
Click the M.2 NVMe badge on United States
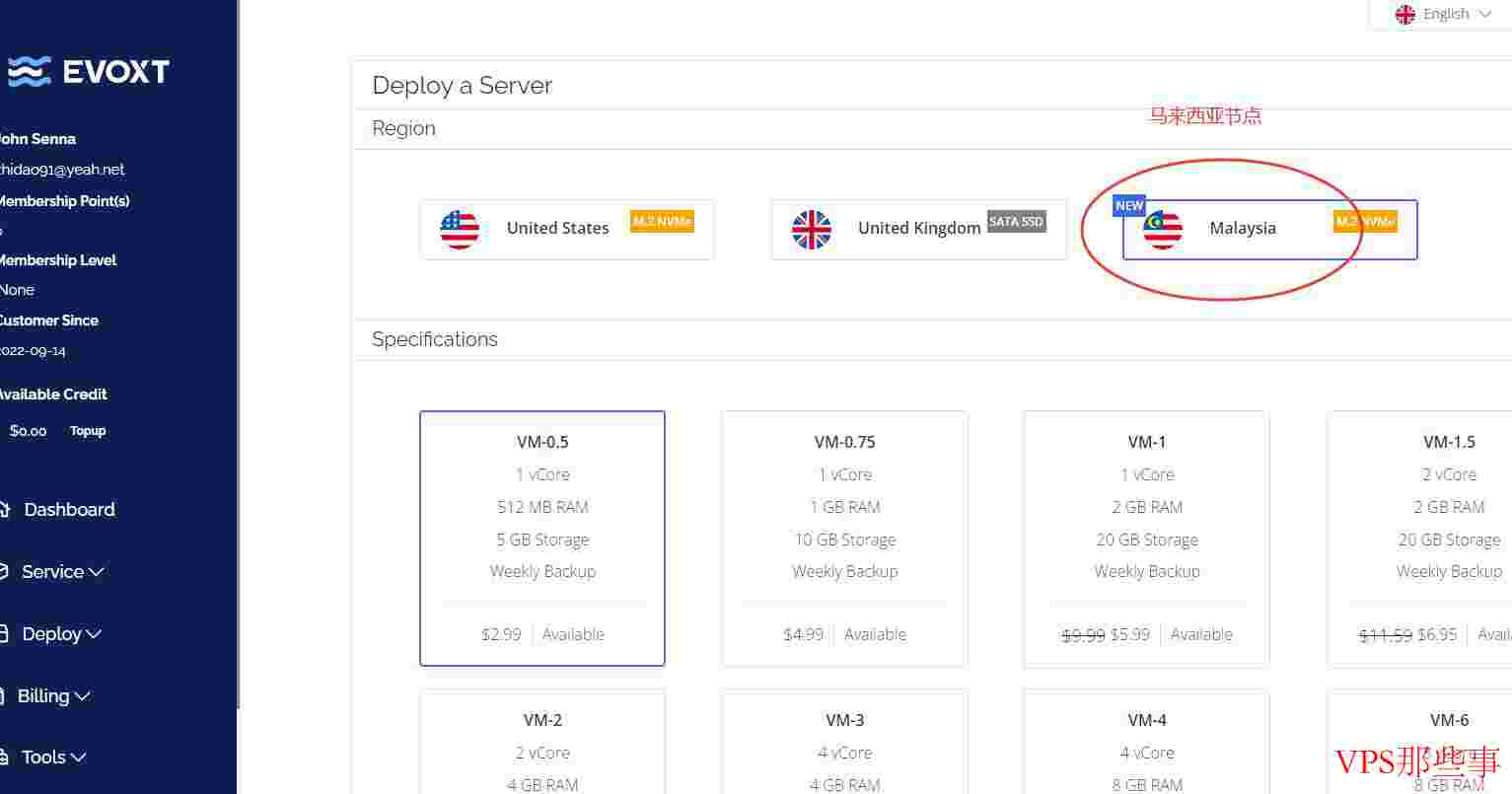662,222
